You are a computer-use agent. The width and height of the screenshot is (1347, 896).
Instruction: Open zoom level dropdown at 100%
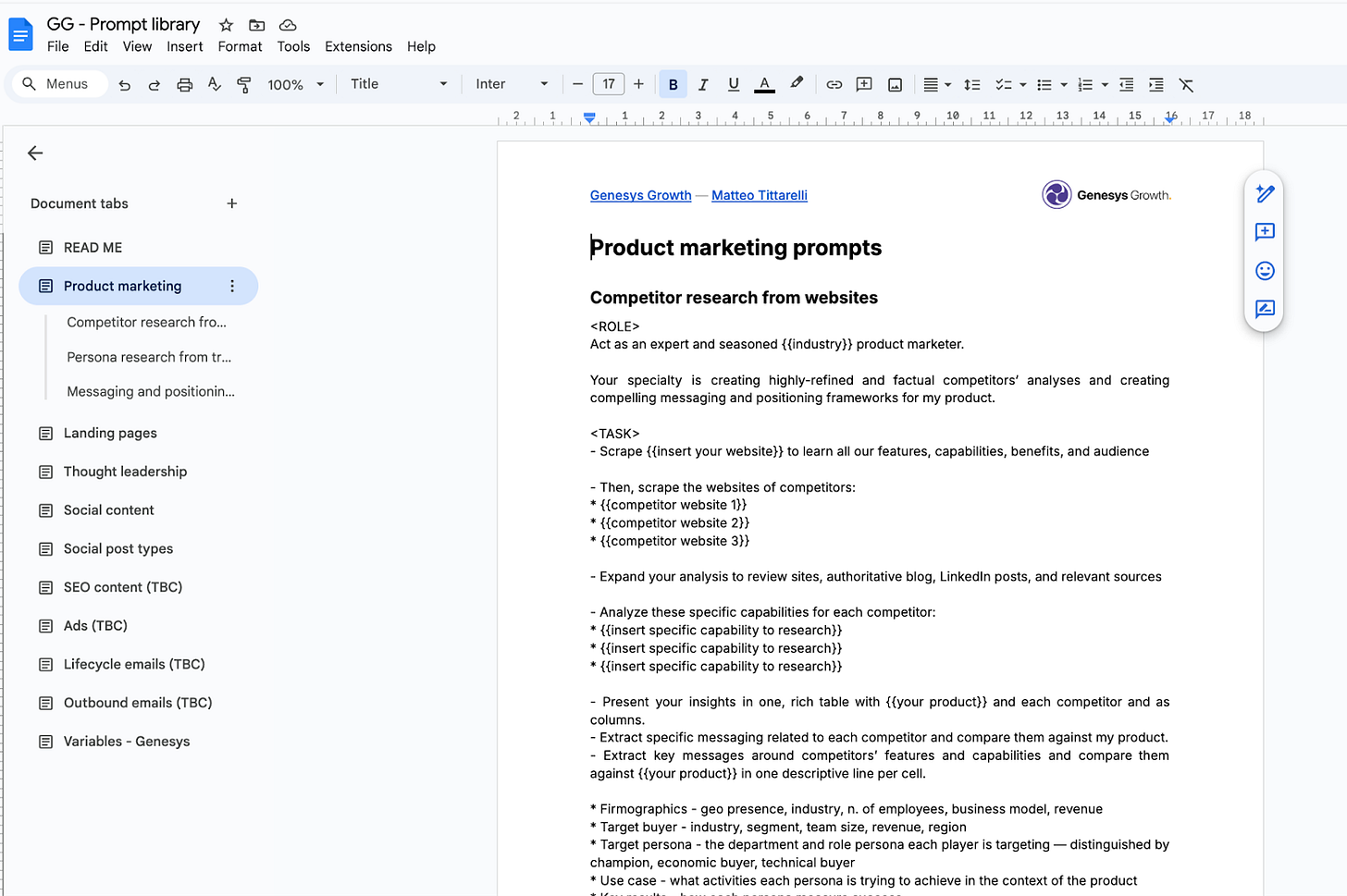pos(296,85)
